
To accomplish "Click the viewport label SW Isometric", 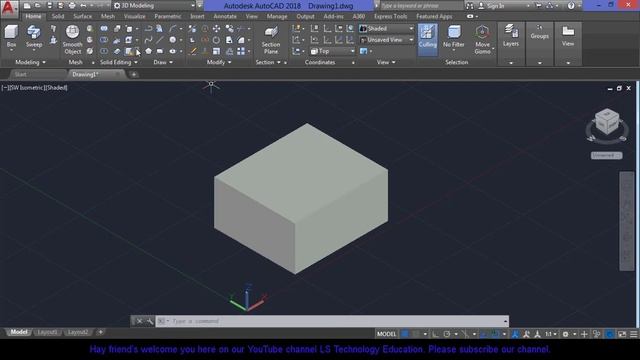I will pos(26,87).
